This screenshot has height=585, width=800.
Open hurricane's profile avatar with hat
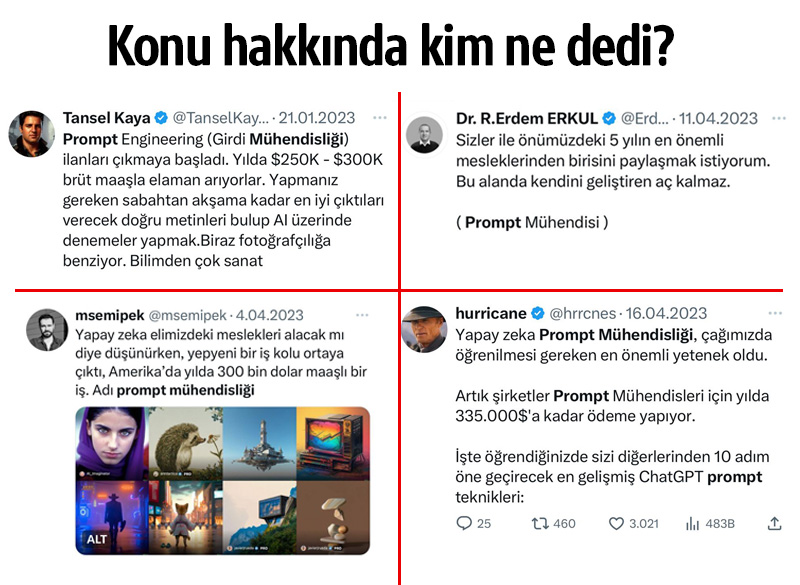click(424, 329)
